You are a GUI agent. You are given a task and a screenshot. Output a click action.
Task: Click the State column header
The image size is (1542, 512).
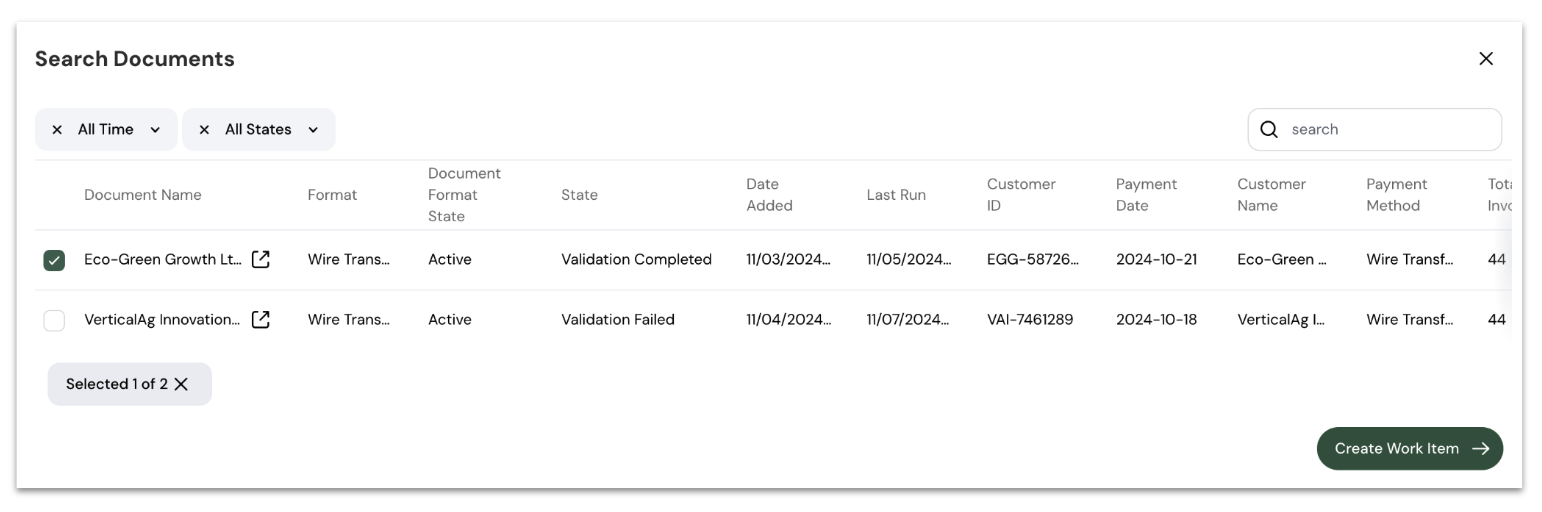[x=579, y=195]
